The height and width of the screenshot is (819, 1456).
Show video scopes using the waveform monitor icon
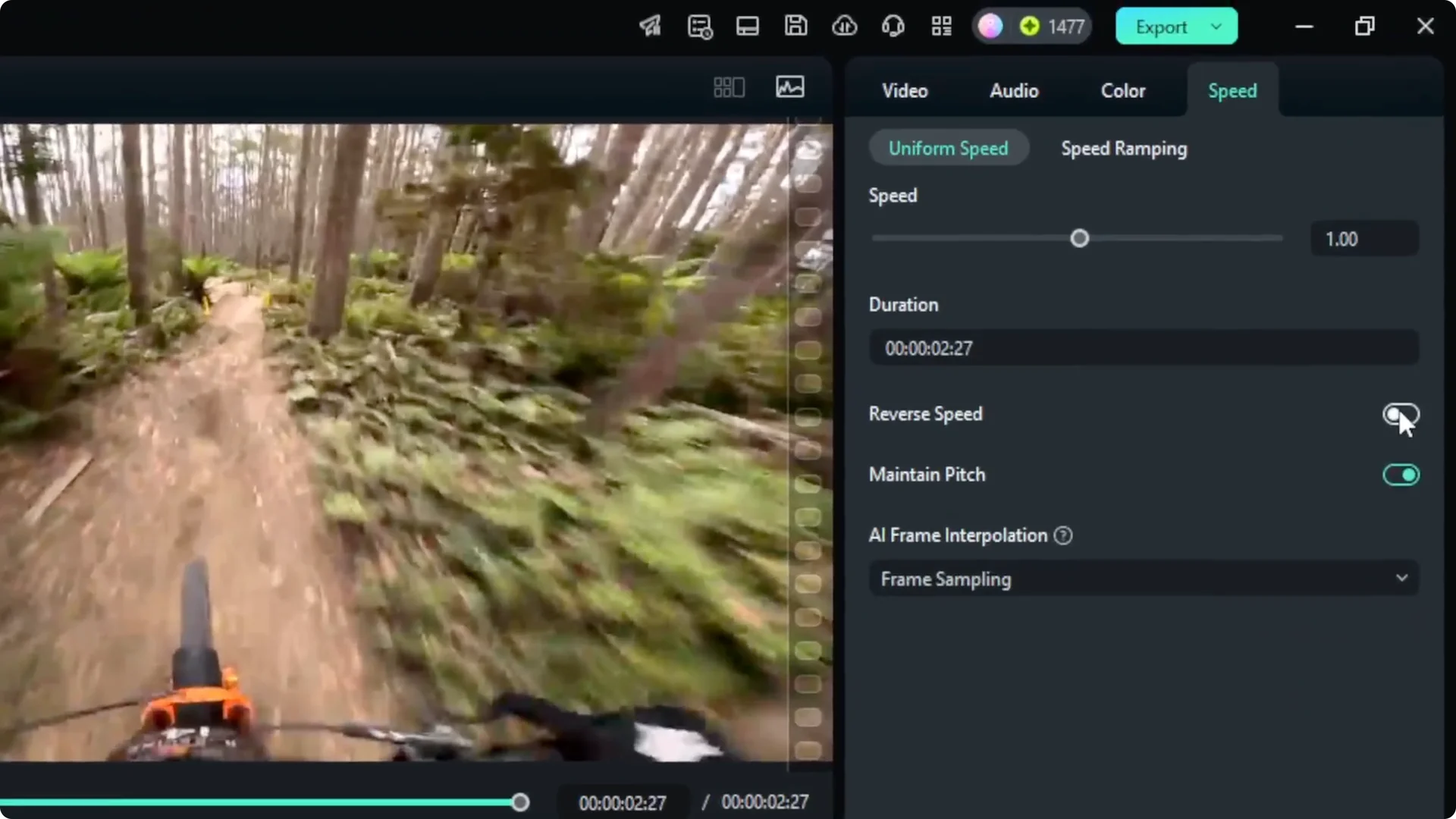point(790,86)
